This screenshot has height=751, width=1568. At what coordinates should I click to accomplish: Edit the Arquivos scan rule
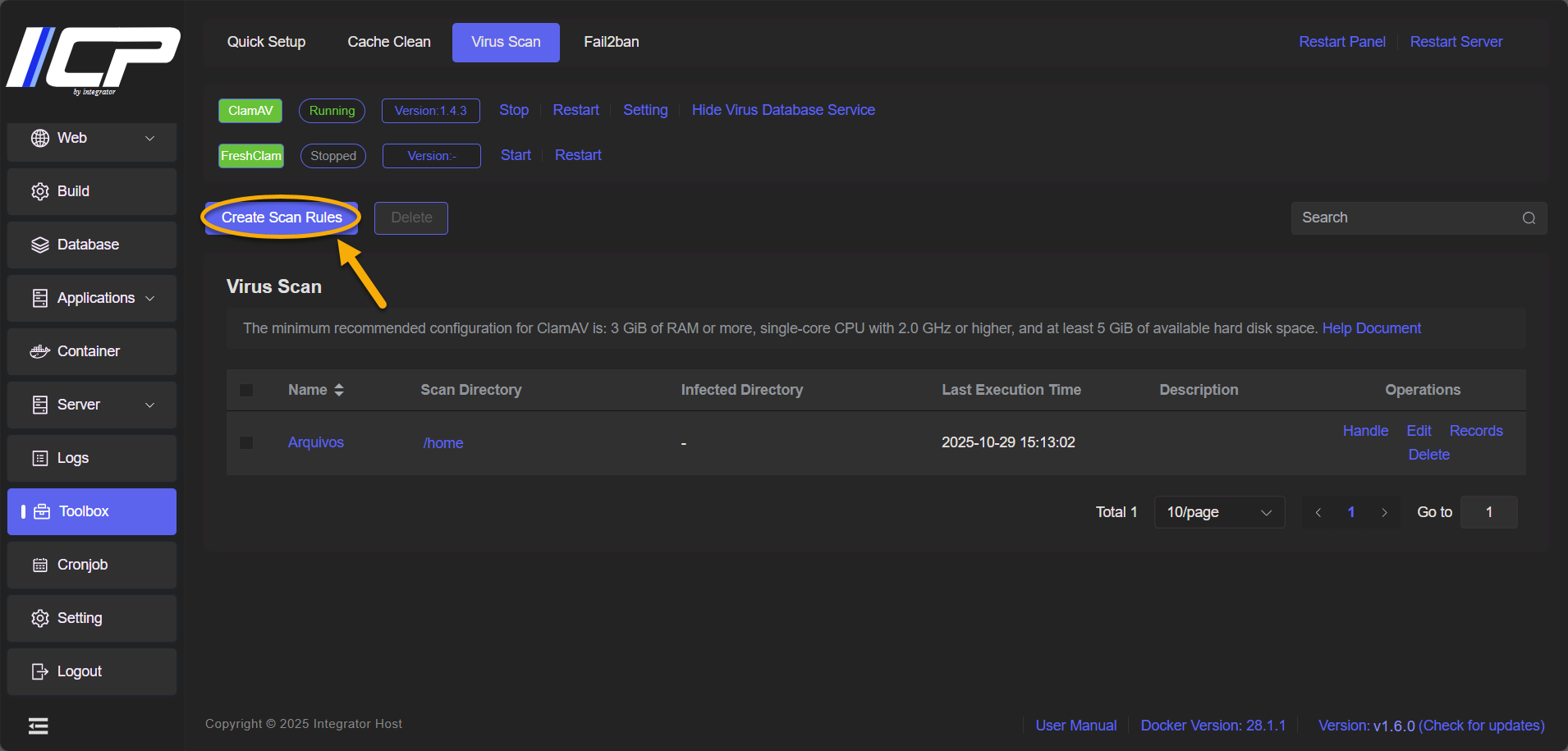1419,431
